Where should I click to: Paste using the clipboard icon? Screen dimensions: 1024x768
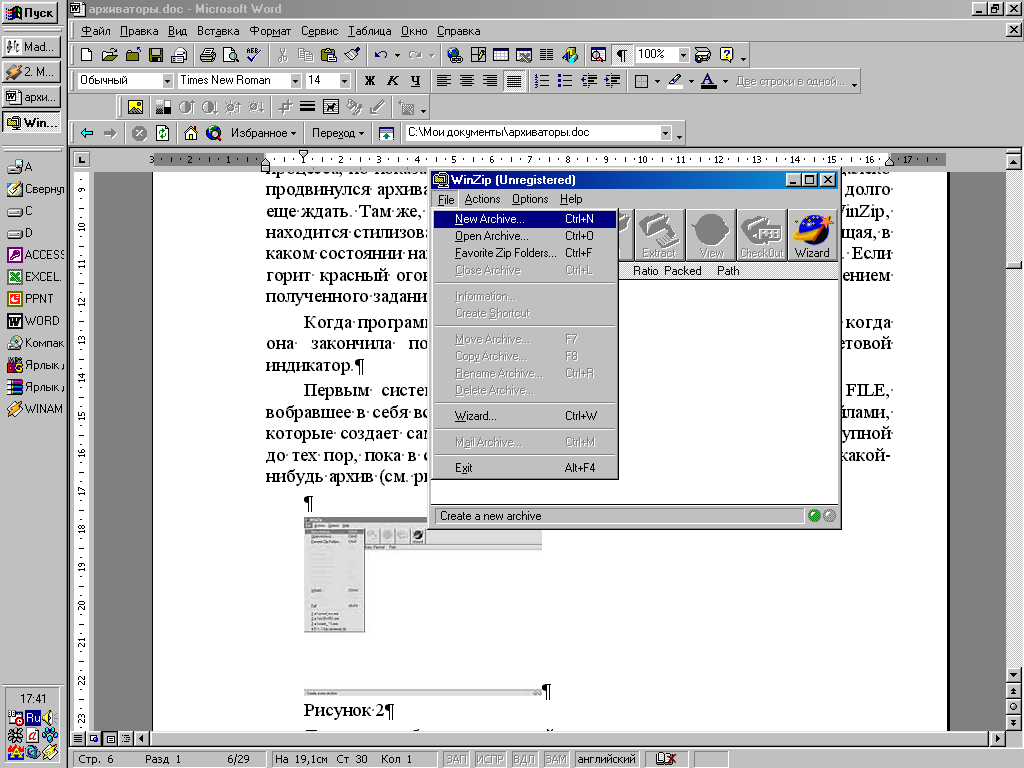(x=328, y=55)
